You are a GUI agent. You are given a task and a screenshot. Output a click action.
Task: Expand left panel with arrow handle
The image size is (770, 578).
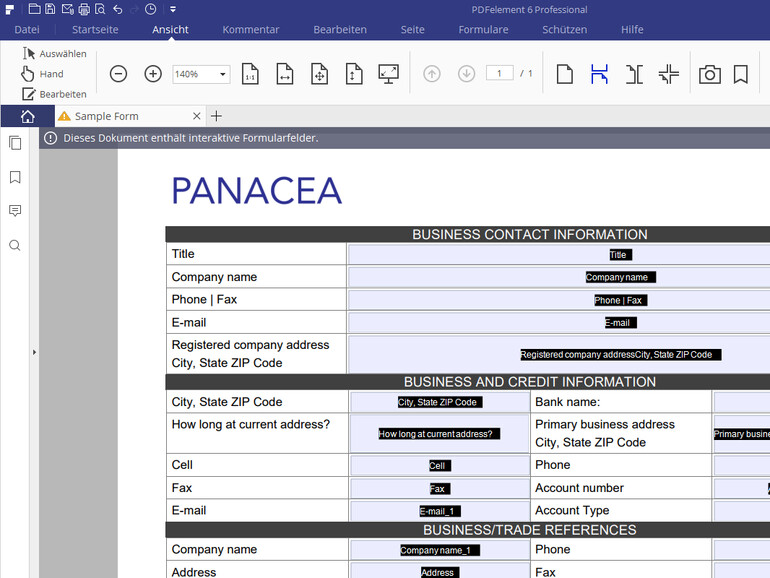[x=34, y=352]
